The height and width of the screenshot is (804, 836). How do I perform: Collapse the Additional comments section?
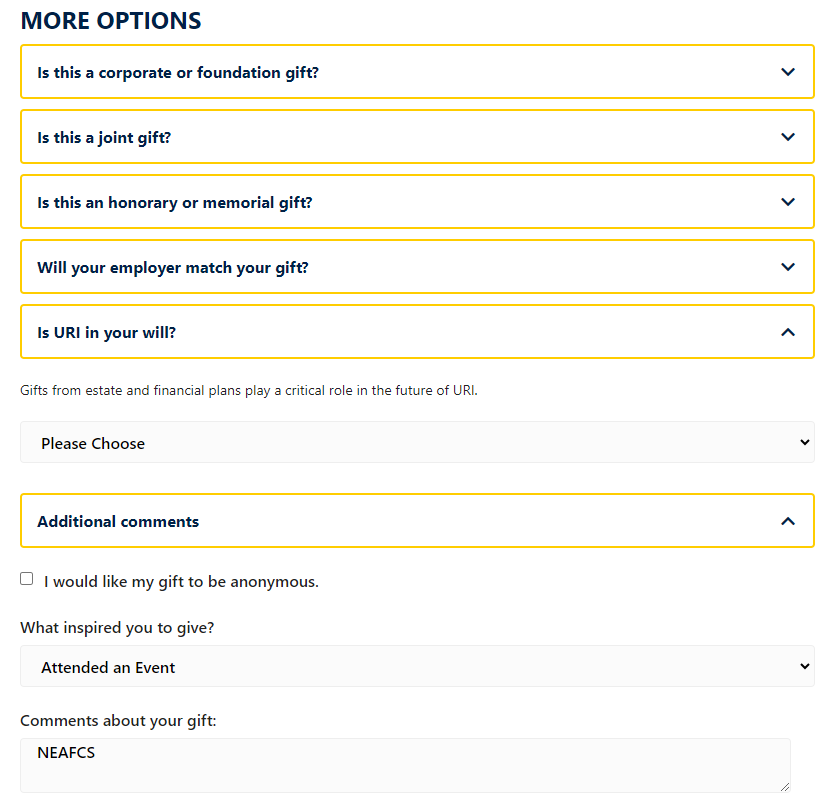coord(417,521)
